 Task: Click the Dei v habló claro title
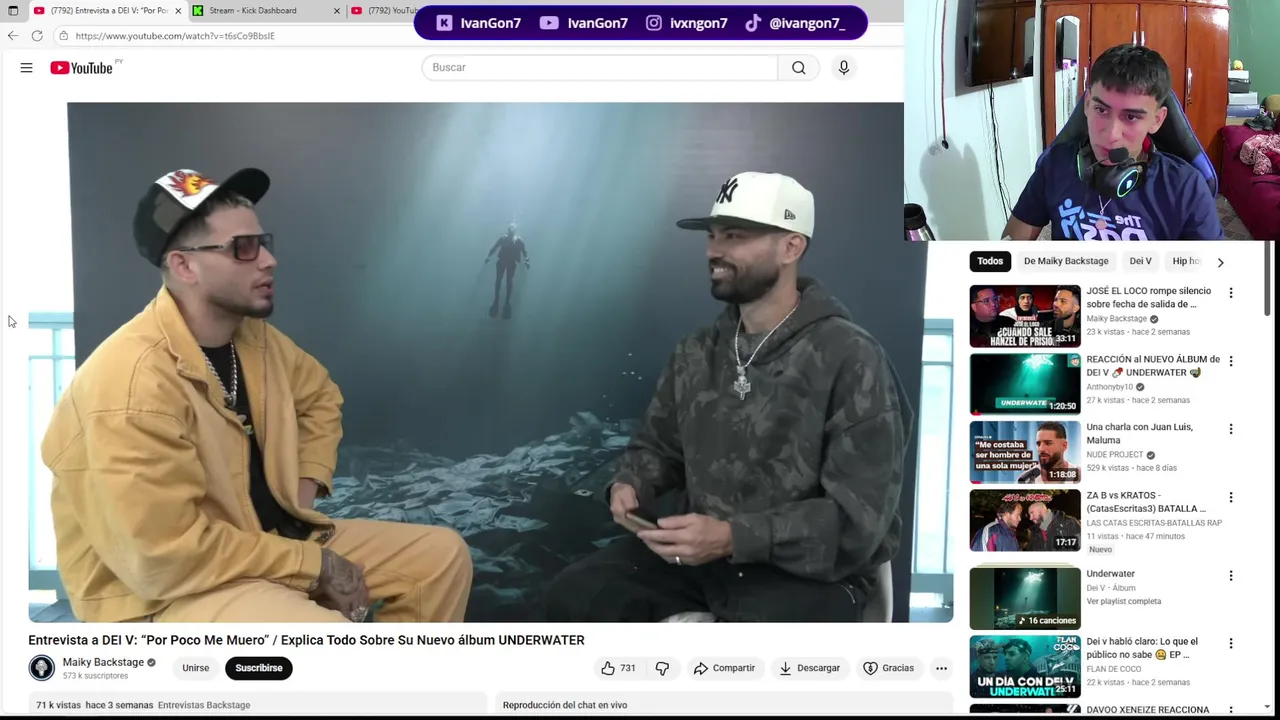[1142, 648]
